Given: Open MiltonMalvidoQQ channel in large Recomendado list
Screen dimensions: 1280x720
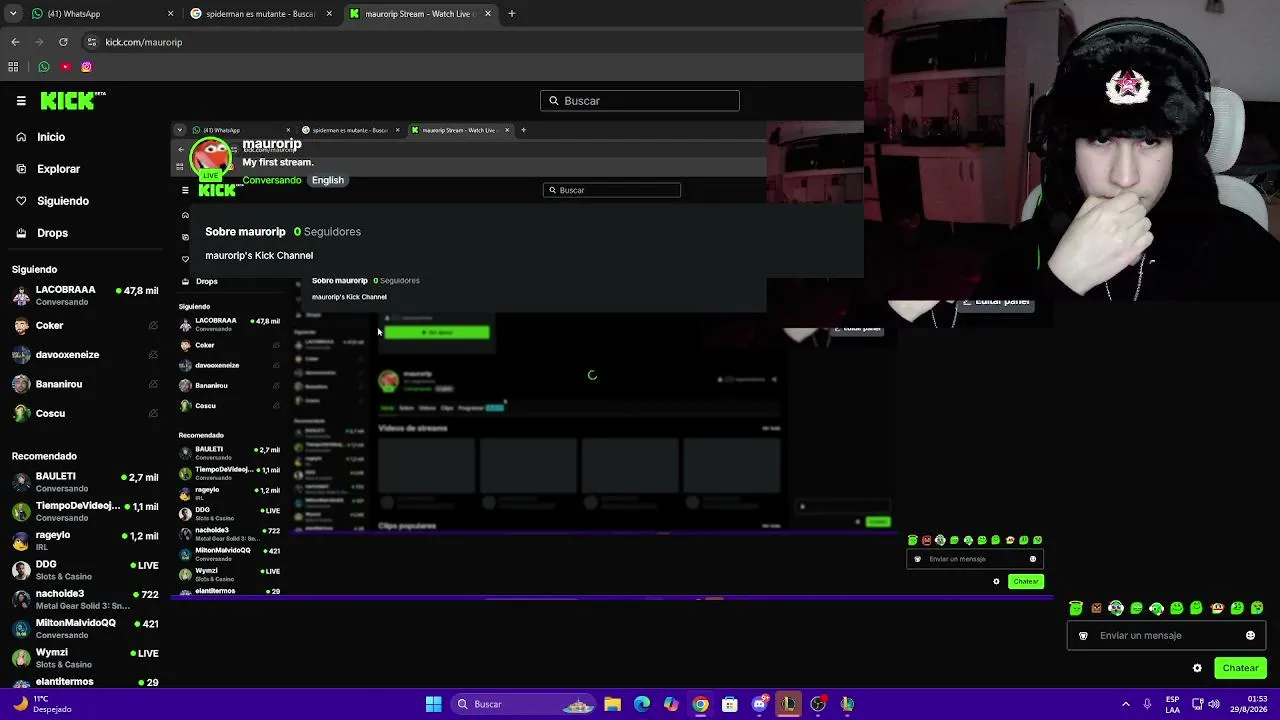Looking at the screenshot, I should [x=85, y=628].
